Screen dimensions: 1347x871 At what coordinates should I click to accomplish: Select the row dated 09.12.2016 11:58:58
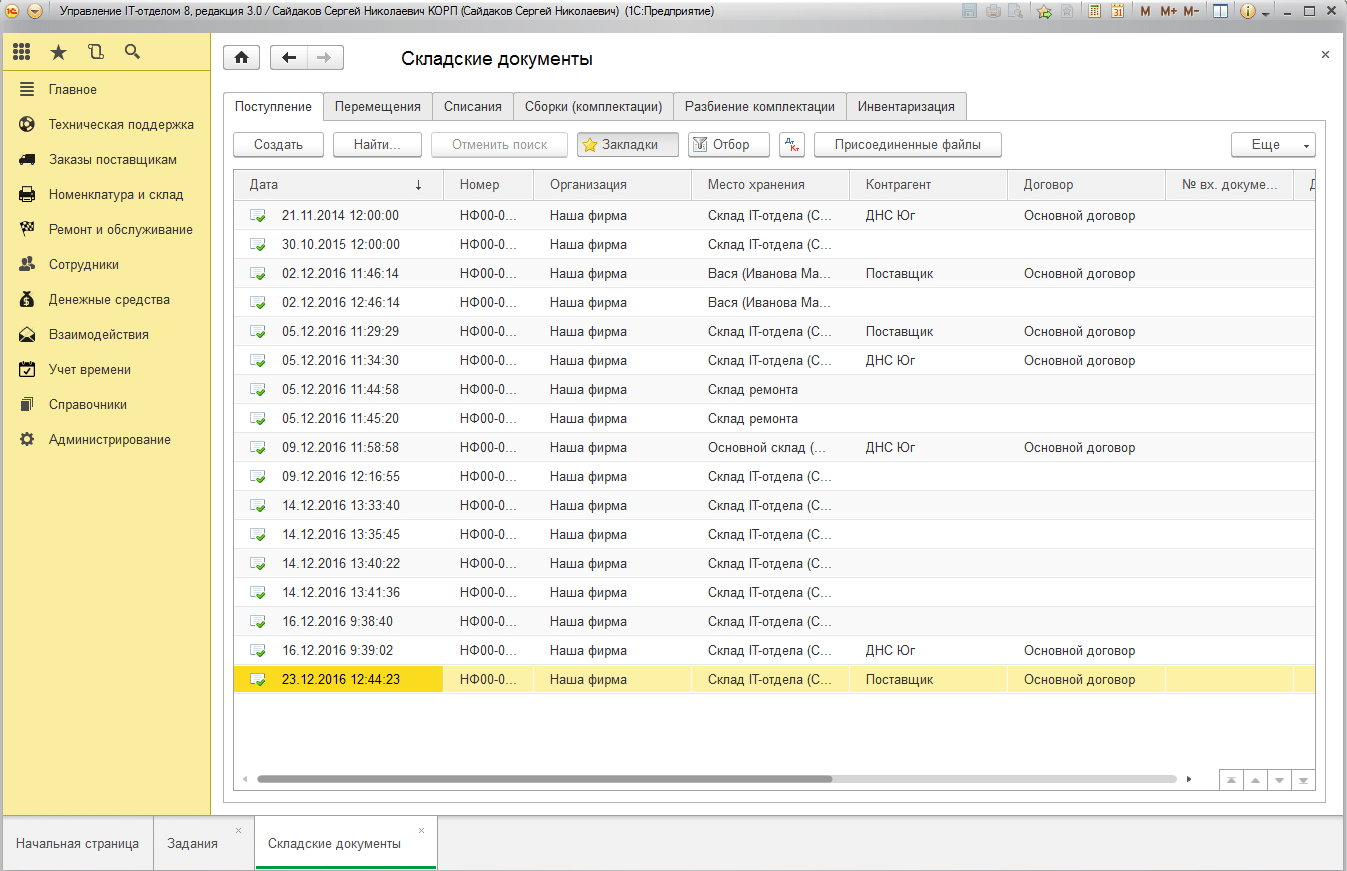tap(340, 448)
